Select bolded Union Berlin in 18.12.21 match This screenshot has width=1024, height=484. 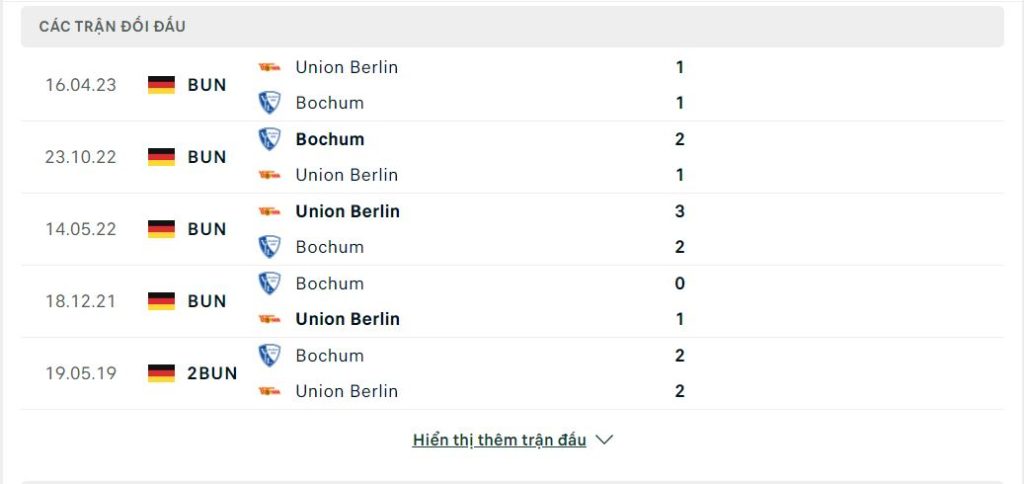347,319
